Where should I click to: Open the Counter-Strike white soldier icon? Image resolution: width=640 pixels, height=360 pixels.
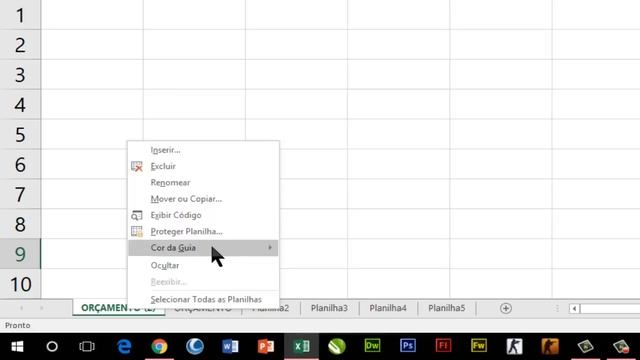click(x=514, y=347)
